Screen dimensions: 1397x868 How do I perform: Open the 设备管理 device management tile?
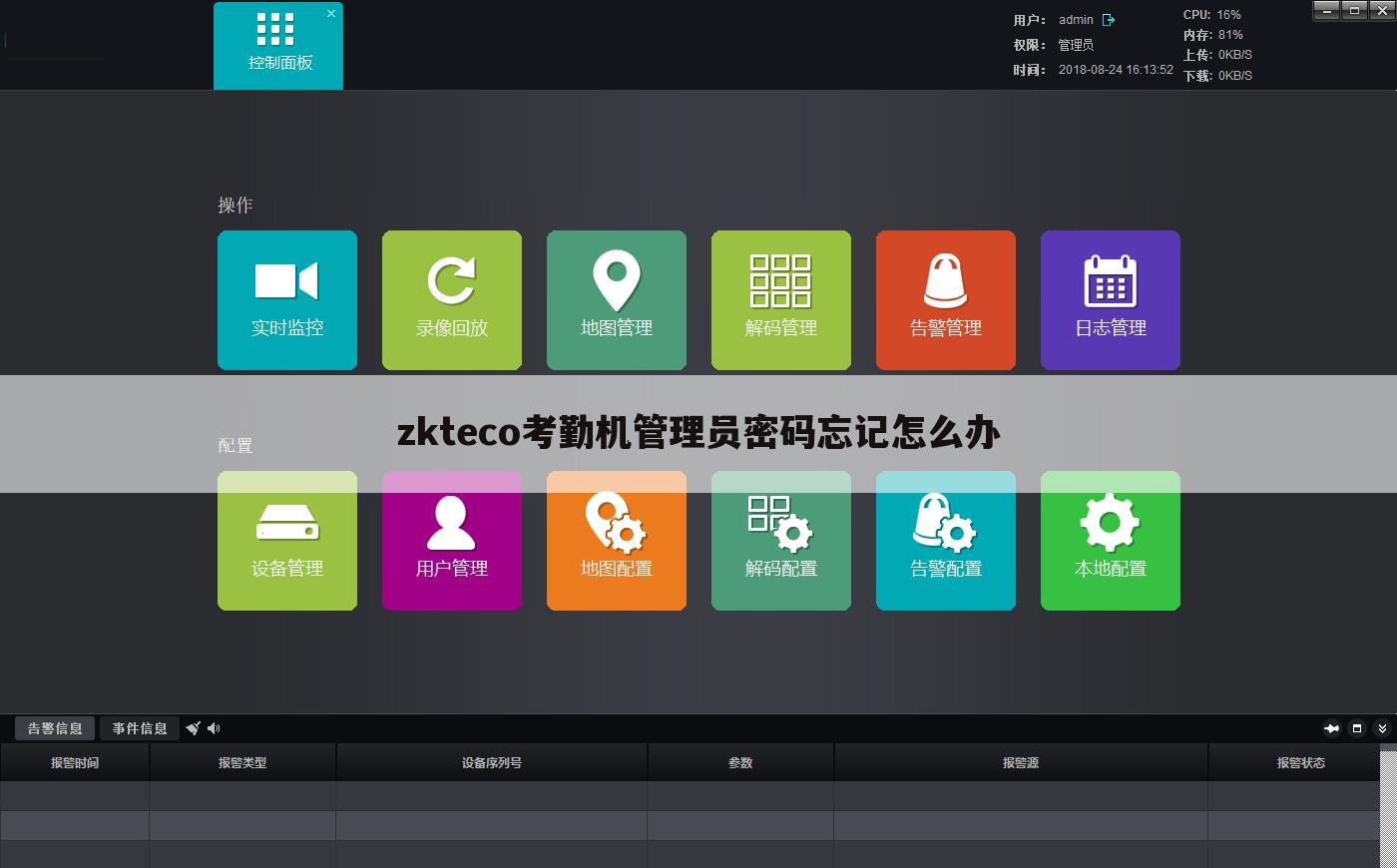coord(287,541)
